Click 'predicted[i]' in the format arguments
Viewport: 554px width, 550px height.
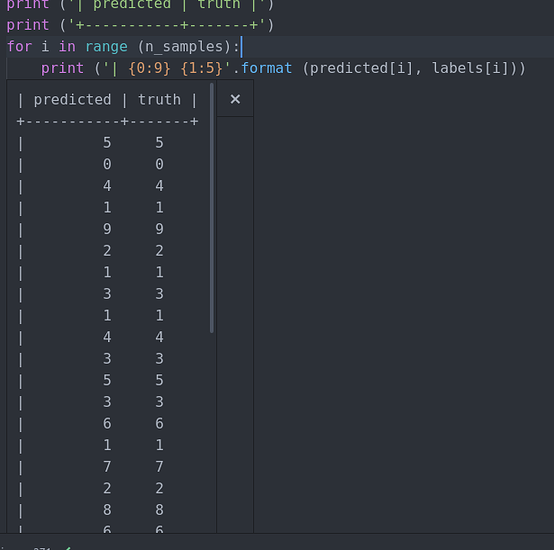click(361, 68)
